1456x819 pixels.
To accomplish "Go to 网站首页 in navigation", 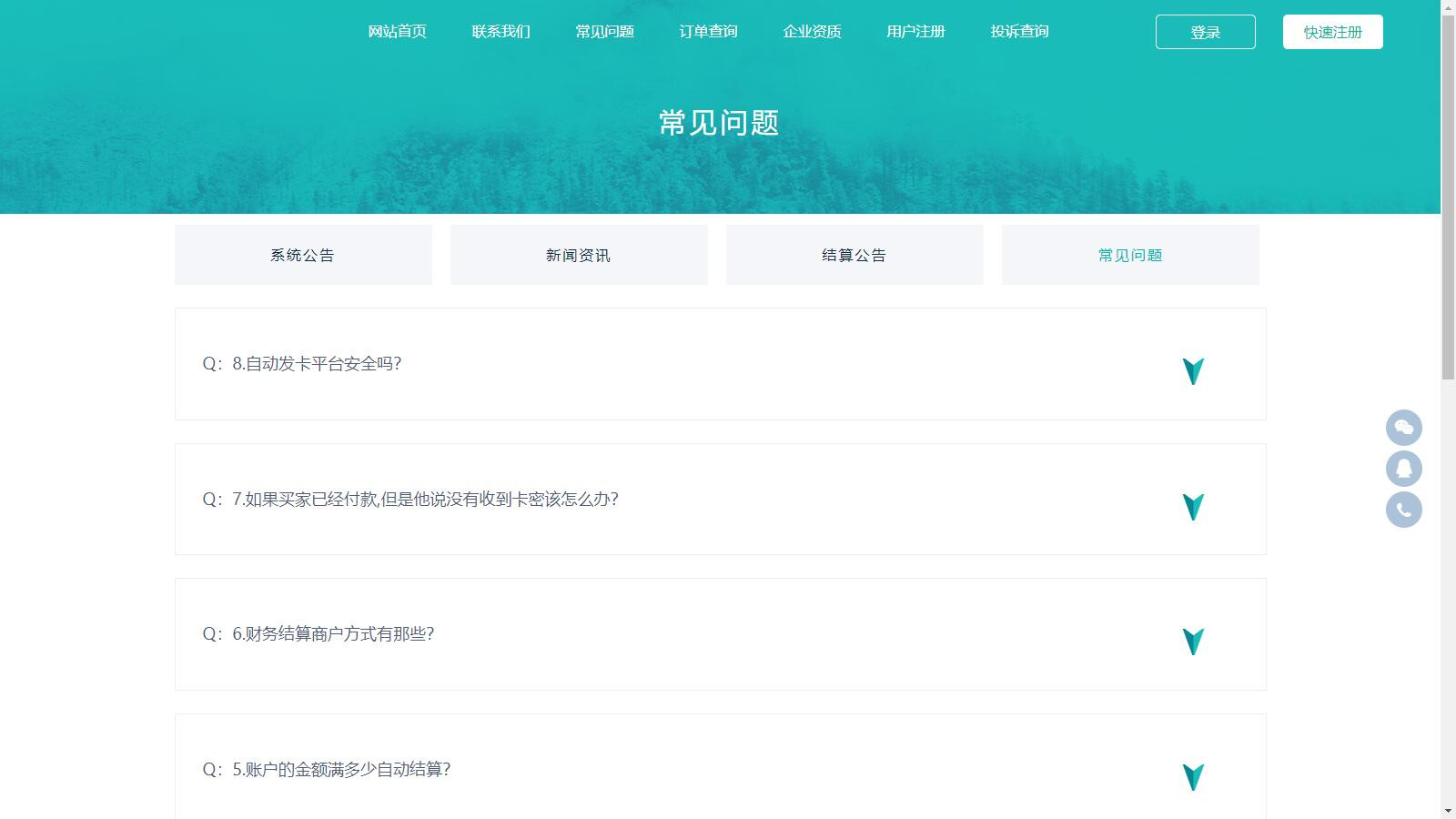I will [397, 32].
